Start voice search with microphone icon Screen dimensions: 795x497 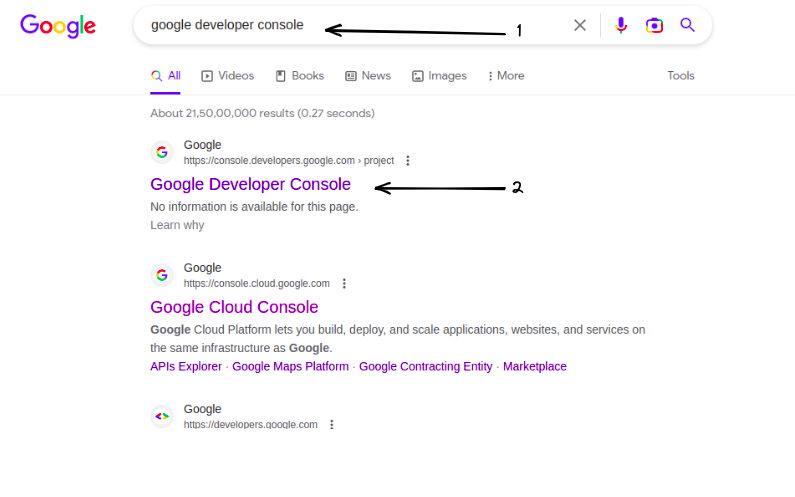pyautogui.click(x=621, y=25)
